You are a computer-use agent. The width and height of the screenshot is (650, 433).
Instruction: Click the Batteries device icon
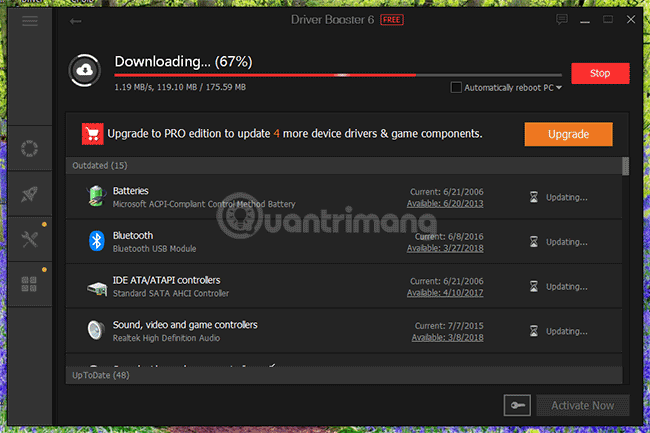click(96, 196)
